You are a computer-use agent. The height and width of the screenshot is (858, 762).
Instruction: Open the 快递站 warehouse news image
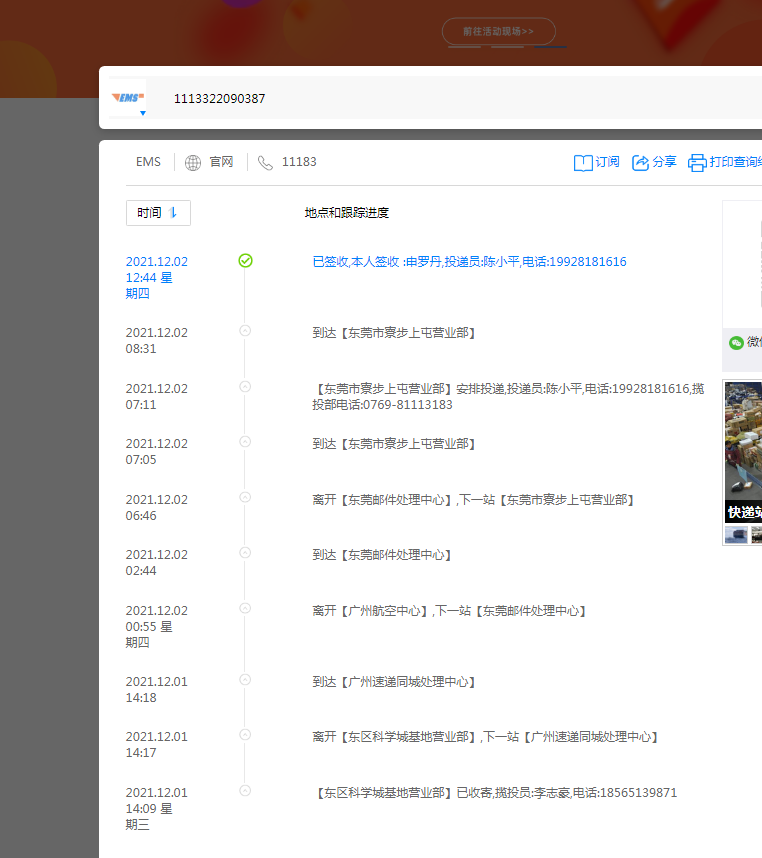coord(742,452)
